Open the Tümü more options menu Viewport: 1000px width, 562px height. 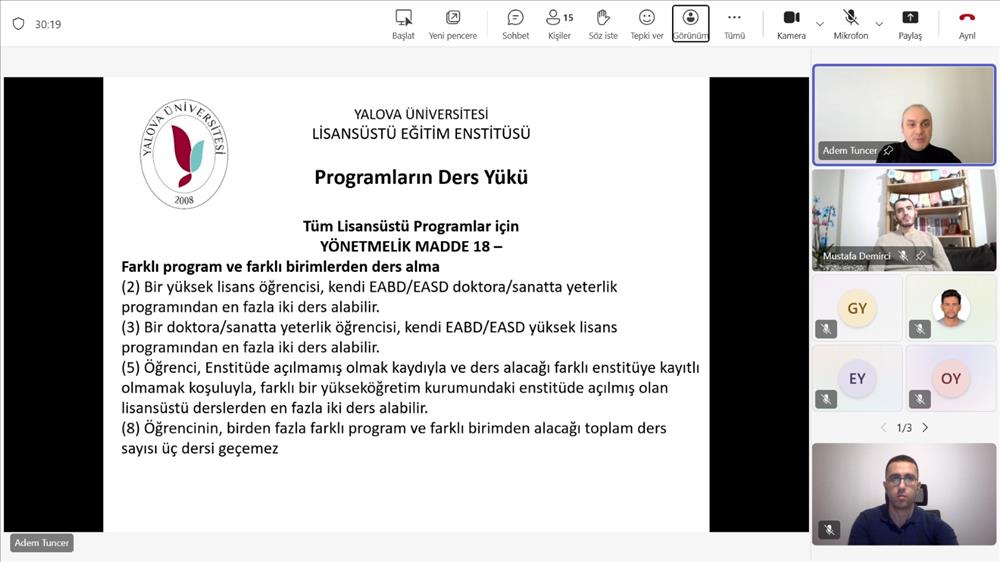(x=734, y=24)
